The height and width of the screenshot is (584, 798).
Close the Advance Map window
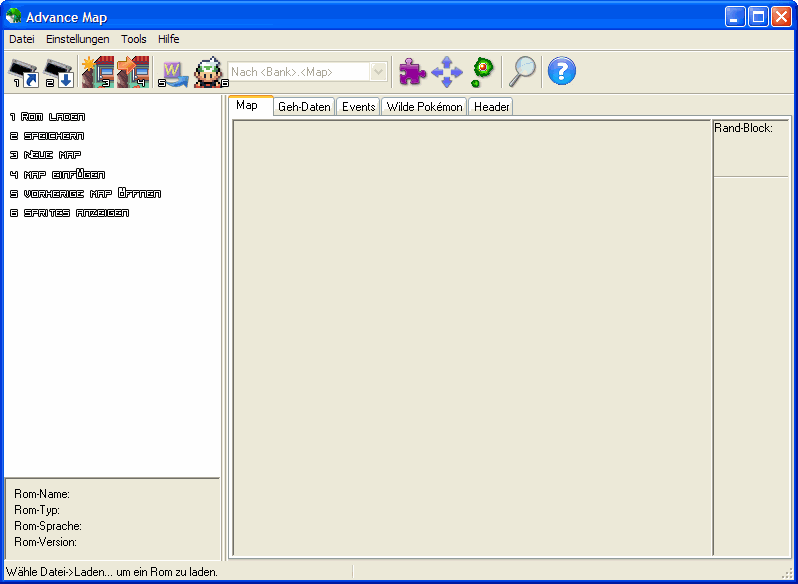click(x=781, y=17)
